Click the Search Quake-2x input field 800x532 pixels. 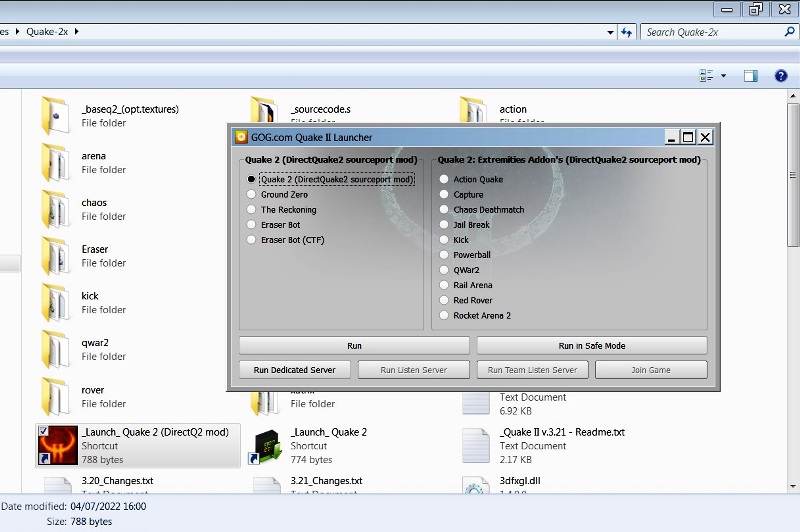(x=713, y=32)
